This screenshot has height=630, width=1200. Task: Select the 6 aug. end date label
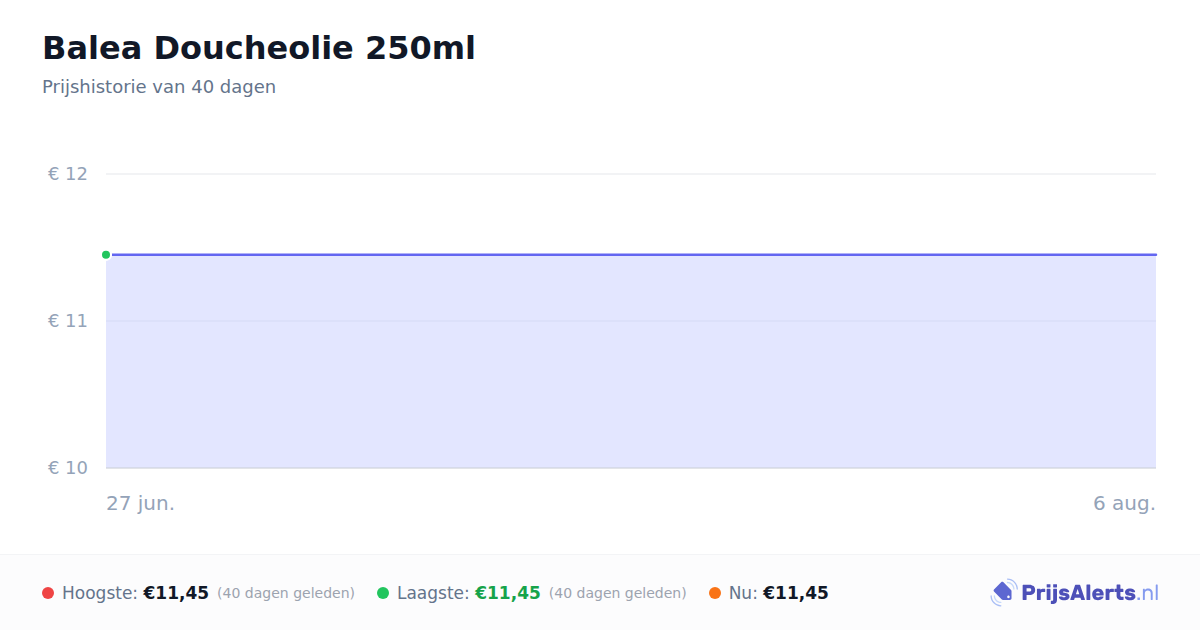[1124, 503]
